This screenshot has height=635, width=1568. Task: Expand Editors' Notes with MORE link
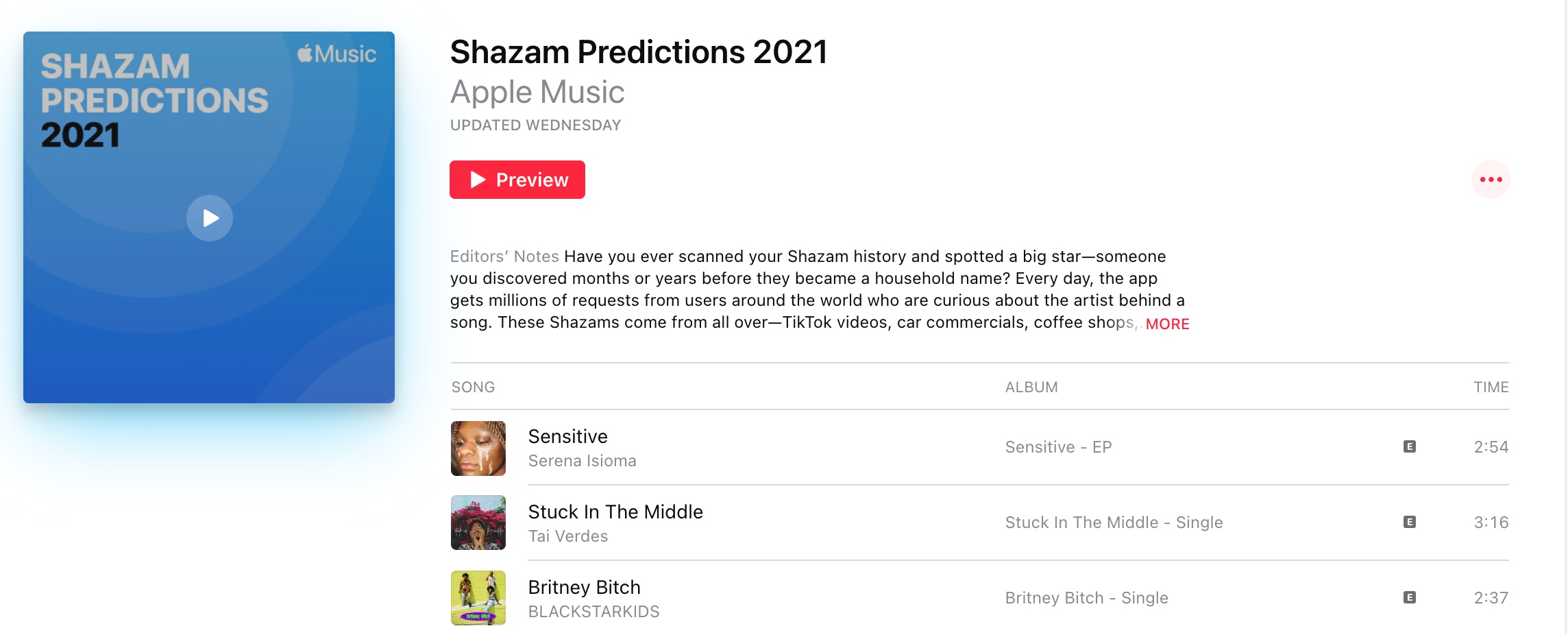click(x=1167, y=324)
